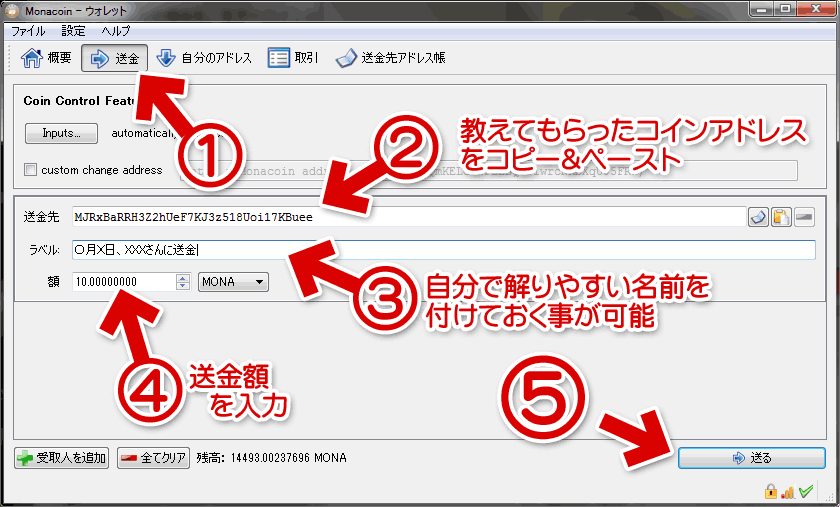Screen dimensions: 840x507
Task: Open the ファイル menu
Action: click(28, 31)
